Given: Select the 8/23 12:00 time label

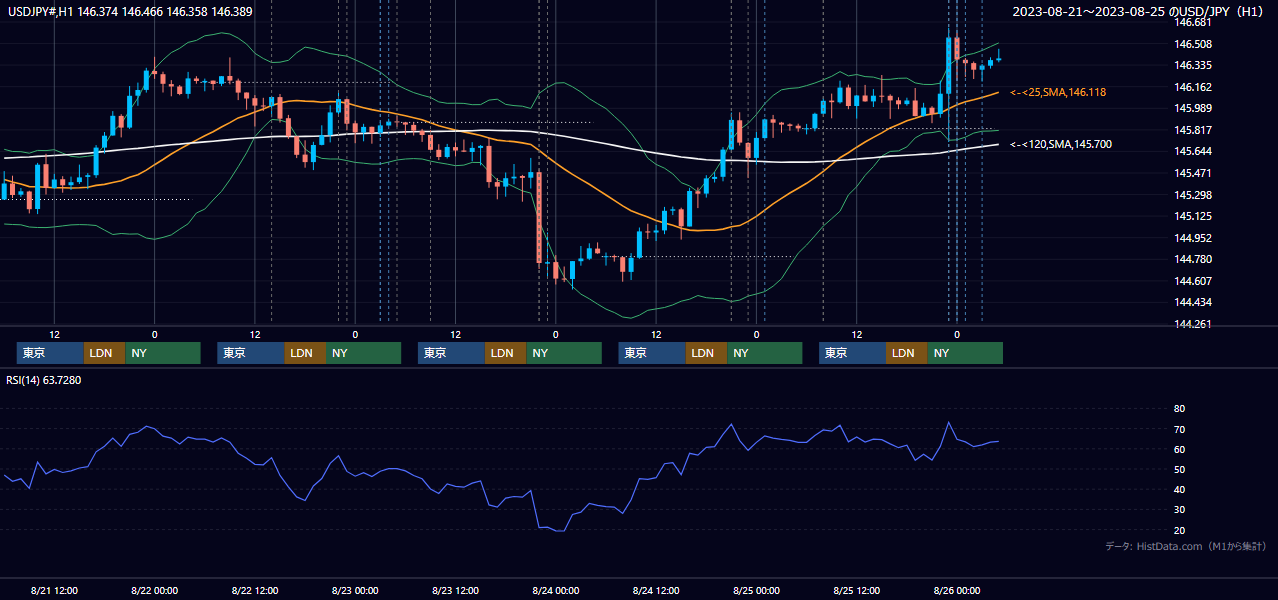Looking at the screenshot, I should [455, 590].
